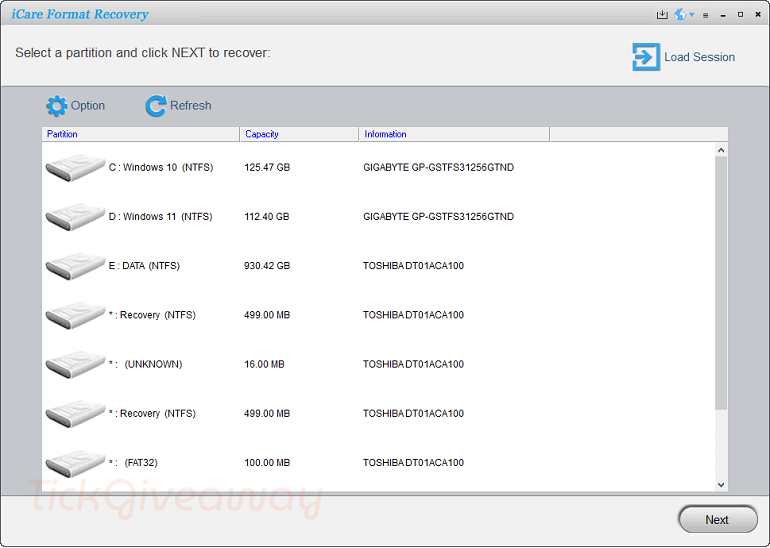Click the GIGABYTE info in D: Windows 11 row
This screenshot has height=548, width=770.
439,217
